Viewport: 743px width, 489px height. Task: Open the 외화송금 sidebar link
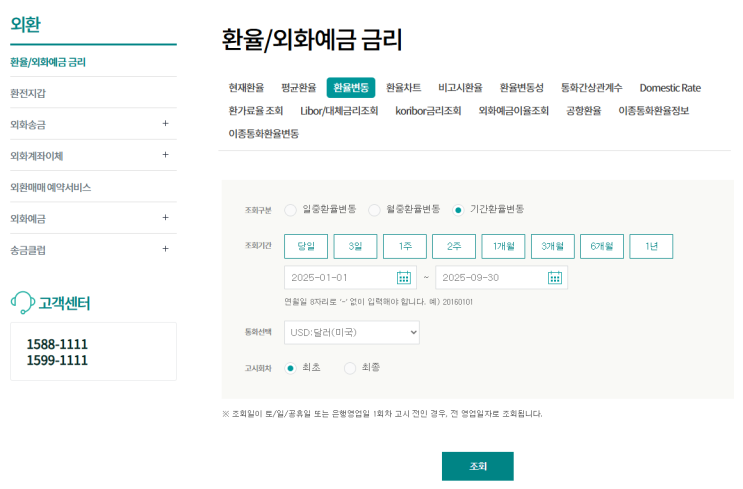[x=28, y=125]
